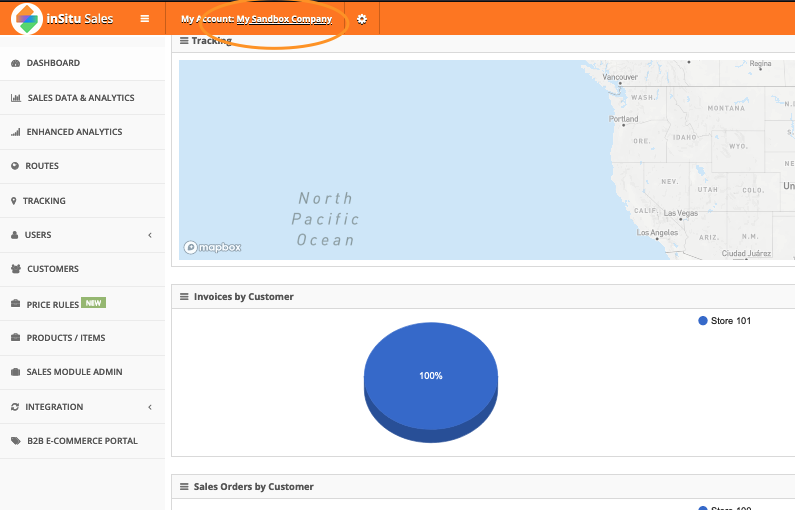Image resolution: width=795 pixels, height=510 pixels.
Task: Click the Tracking panel menu icon
Action: coord(184,41)
